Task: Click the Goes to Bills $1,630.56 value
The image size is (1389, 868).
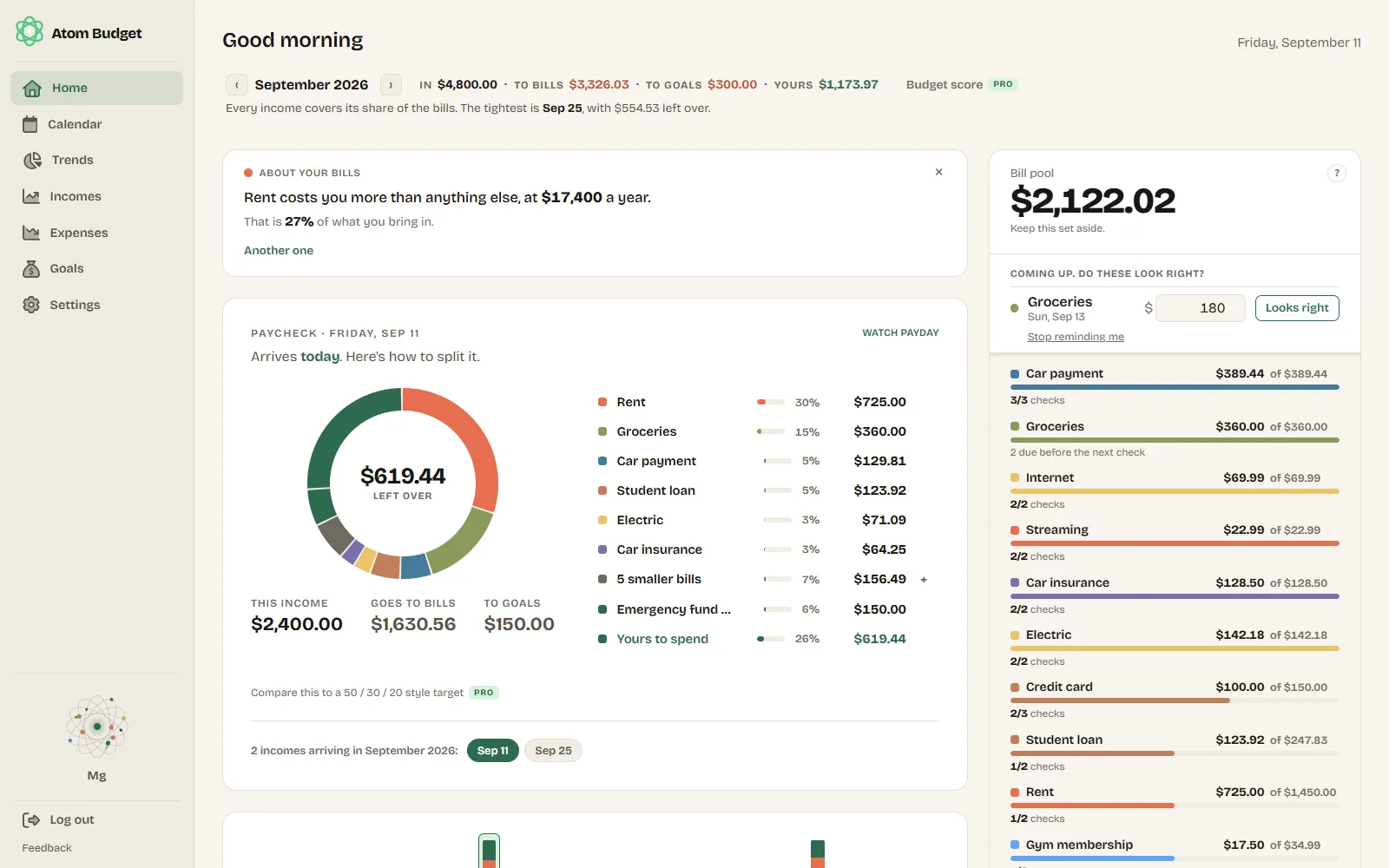Action: coord(413,624)
